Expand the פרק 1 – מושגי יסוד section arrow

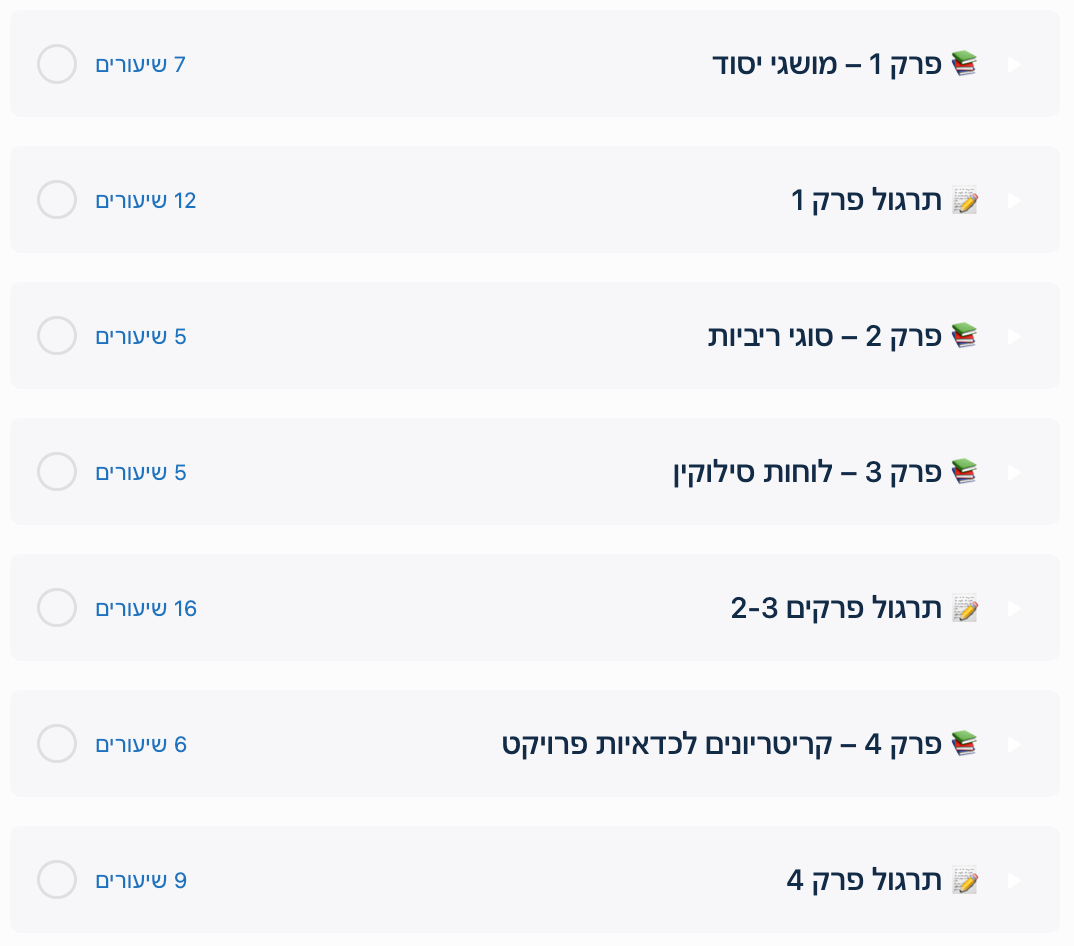point(1014,64)
